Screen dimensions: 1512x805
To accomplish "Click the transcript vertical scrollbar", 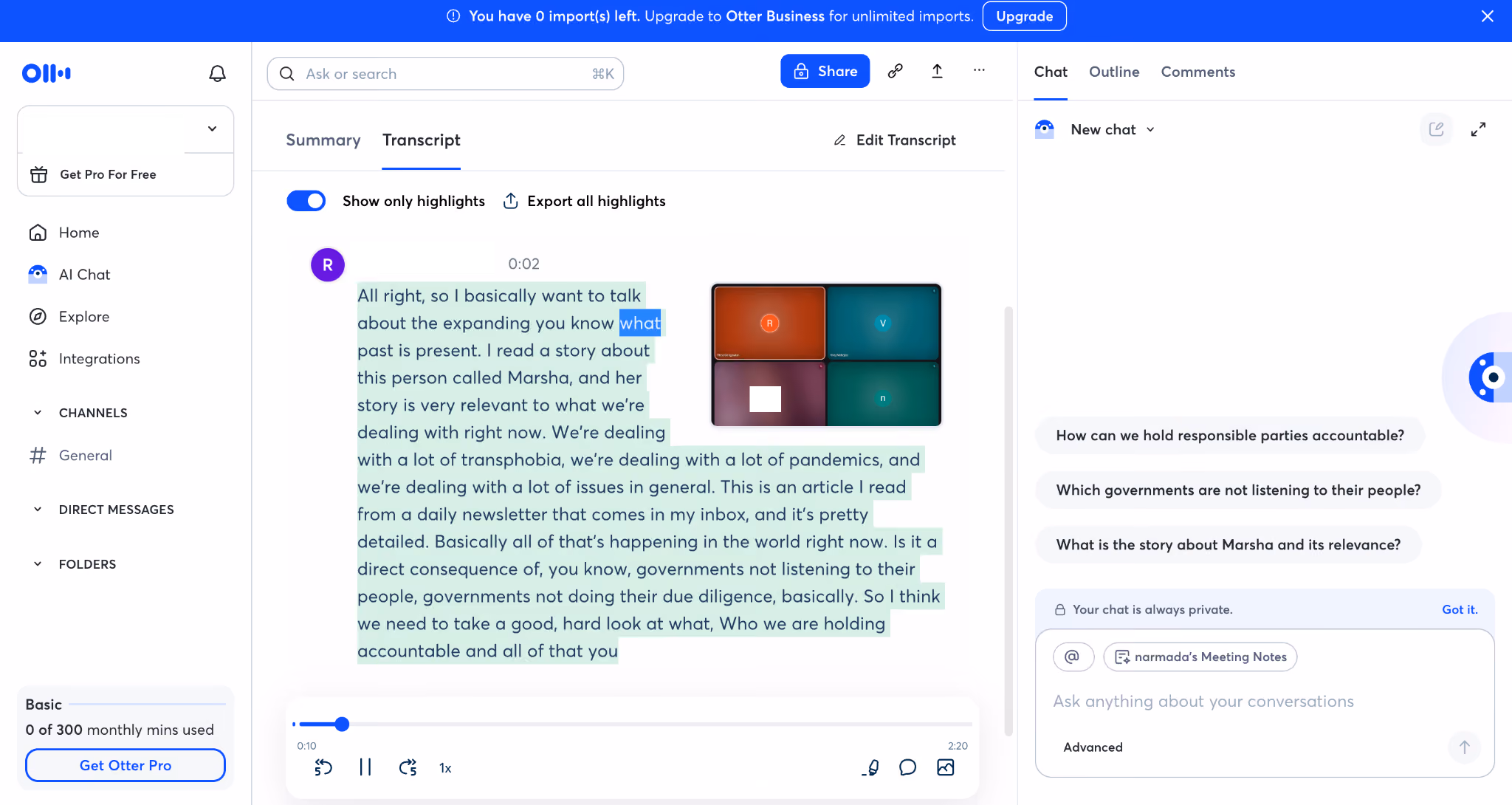I will tap(1008, 521).
